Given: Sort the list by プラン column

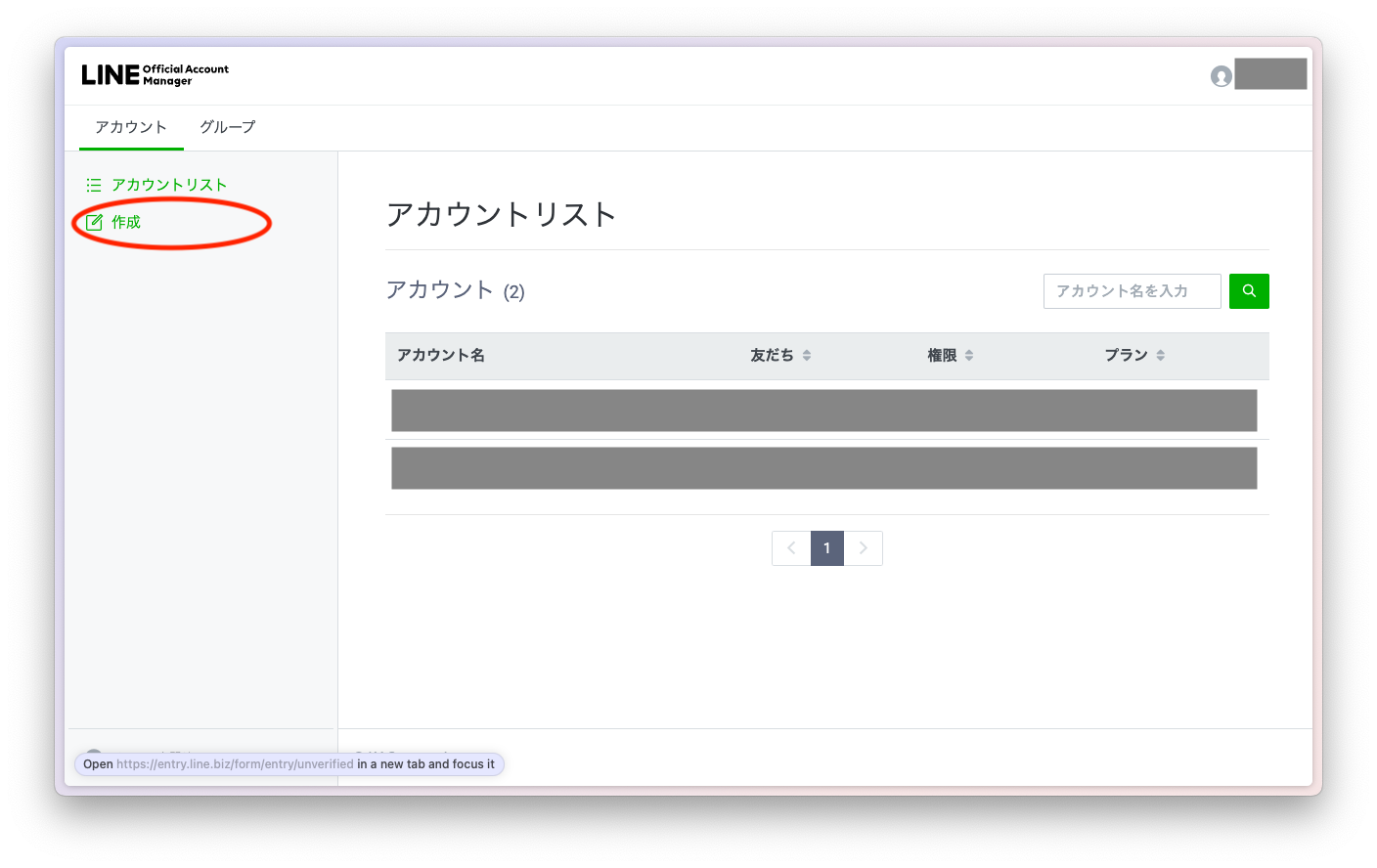Looking at the screenshot, I should [x=1133, y=355].
